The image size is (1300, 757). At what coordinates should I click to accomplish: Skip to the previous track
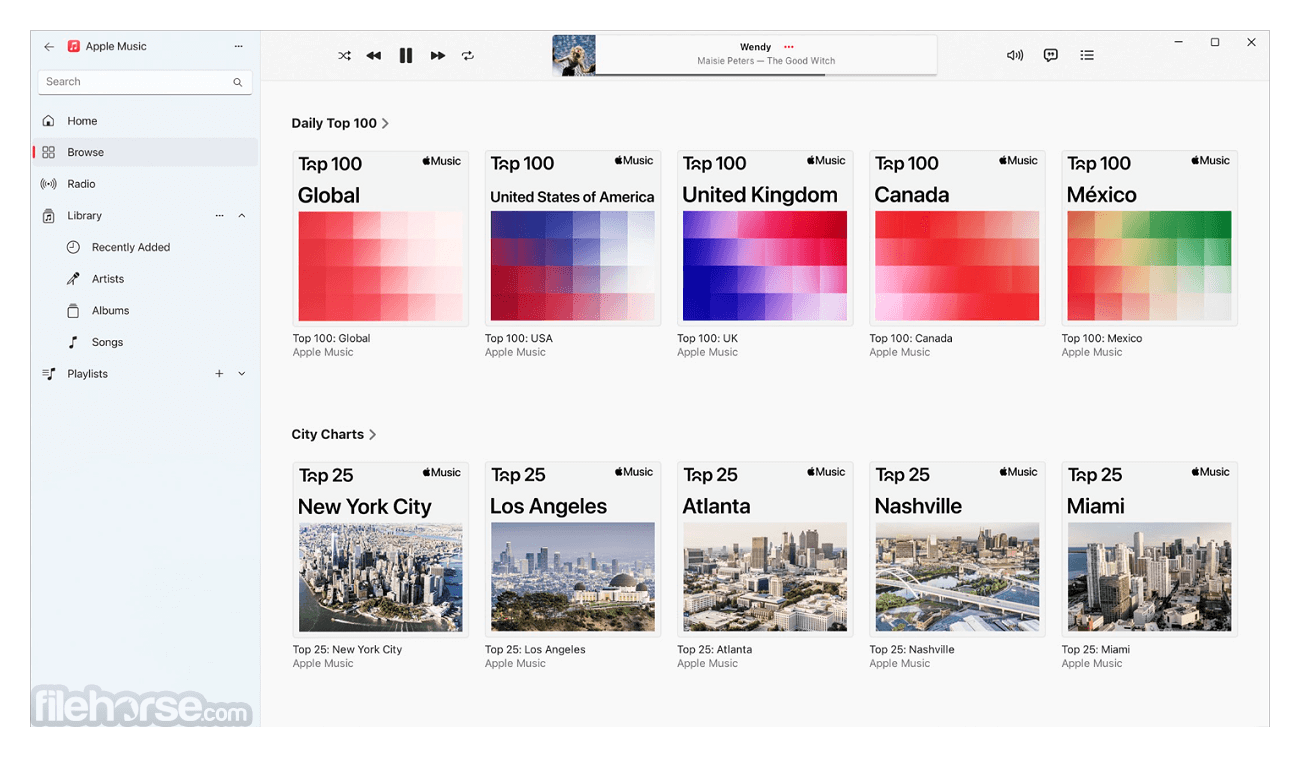[x=374, y=56]
